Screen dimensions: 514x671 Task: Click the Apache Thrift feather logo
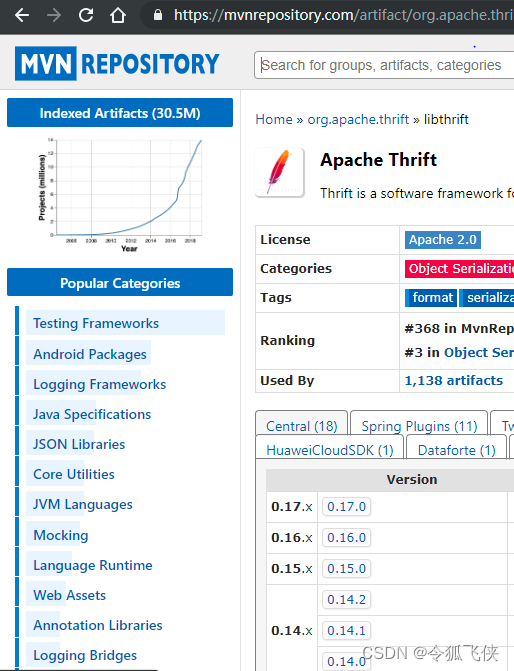279,172
